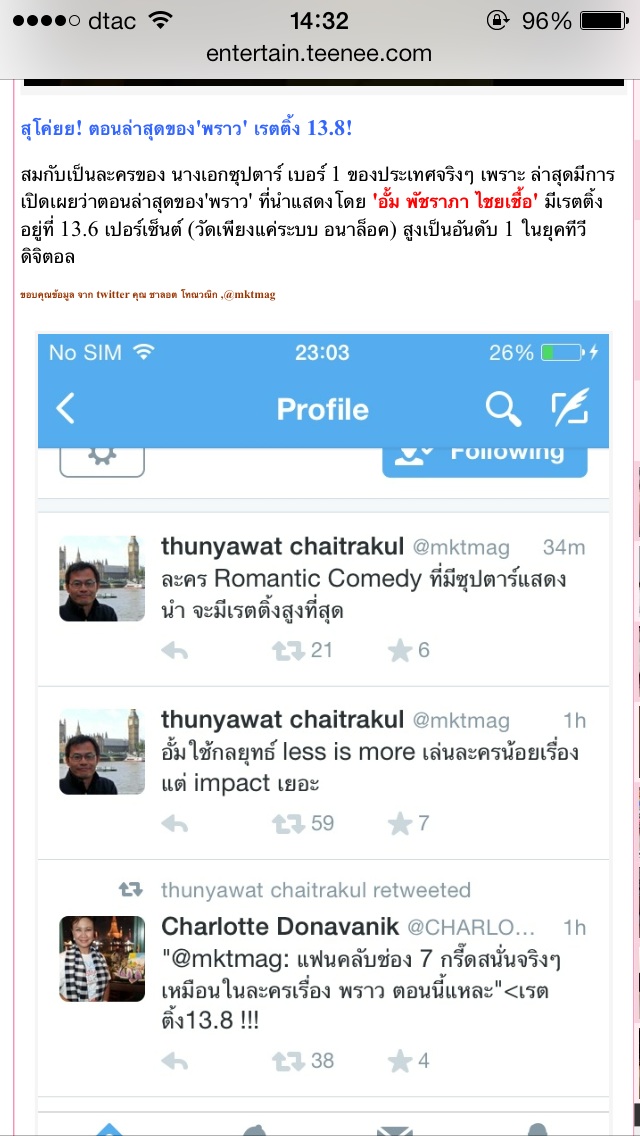Image resolution: width=640 pixels, height=1136 pixels.
Task: Retweet the less is more tweet
Action: click(288, 824)
